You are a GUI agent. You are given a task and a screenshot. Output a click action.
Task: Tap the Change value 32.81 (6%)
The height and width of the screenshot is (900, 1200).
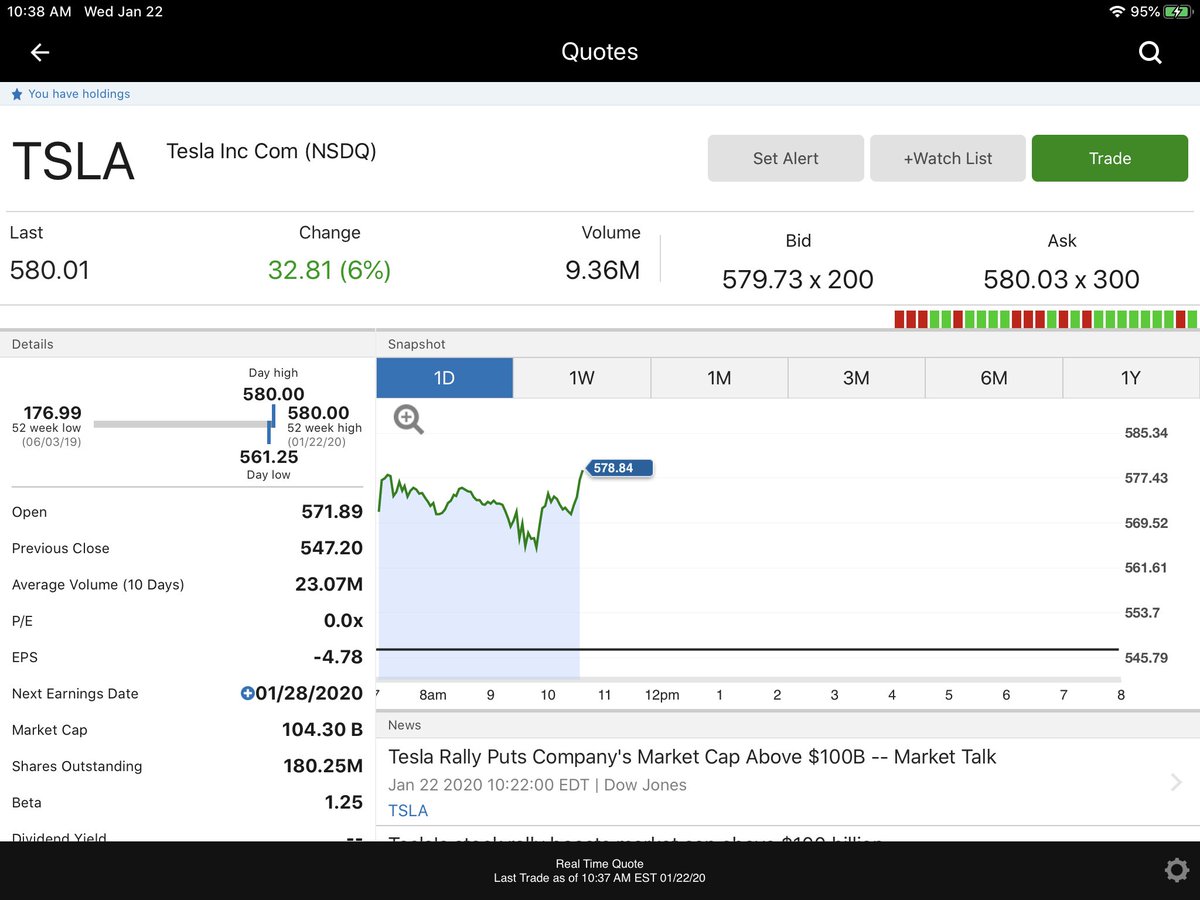click(329, 270)
